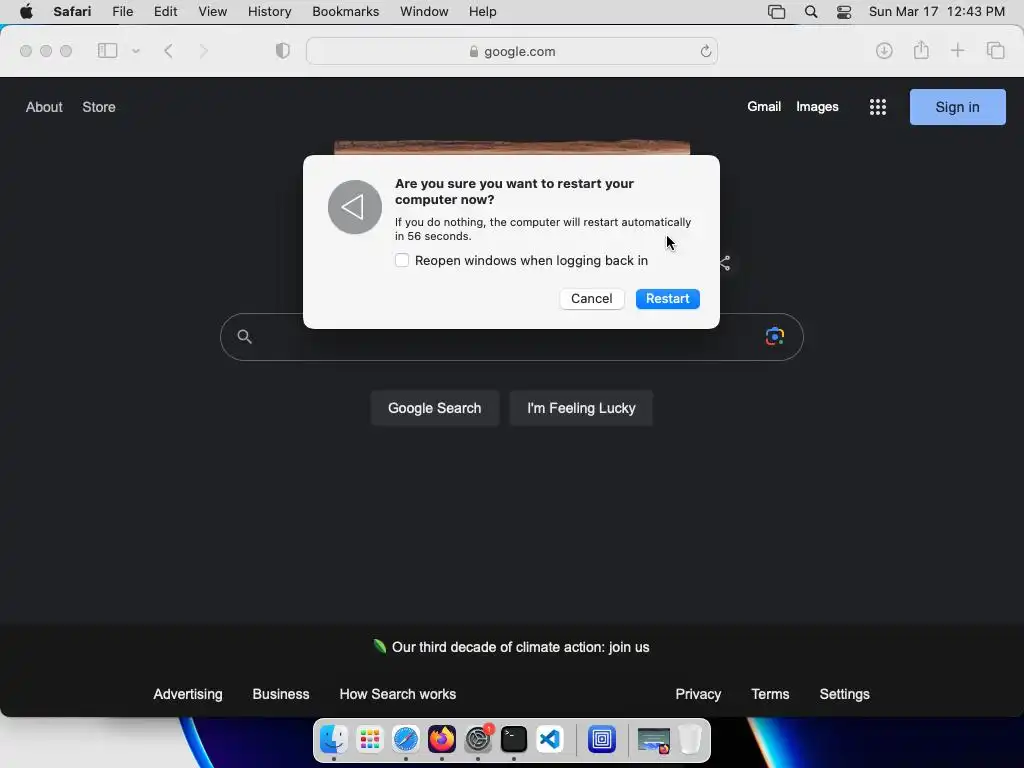Open Spotlight search in menu bar
Screen dimensions: 1024x768
[x=810, y=12]
